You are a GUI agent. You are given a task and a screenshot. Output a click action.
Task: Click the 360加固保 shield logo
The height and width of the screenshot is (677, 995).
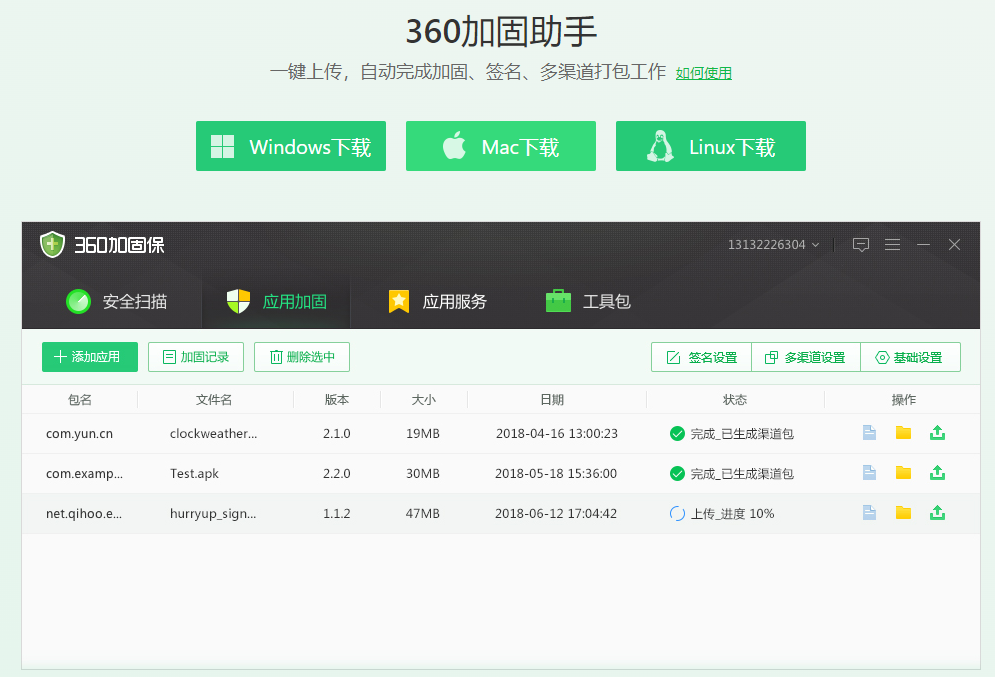pyautogui.click(x=52, y=244)
